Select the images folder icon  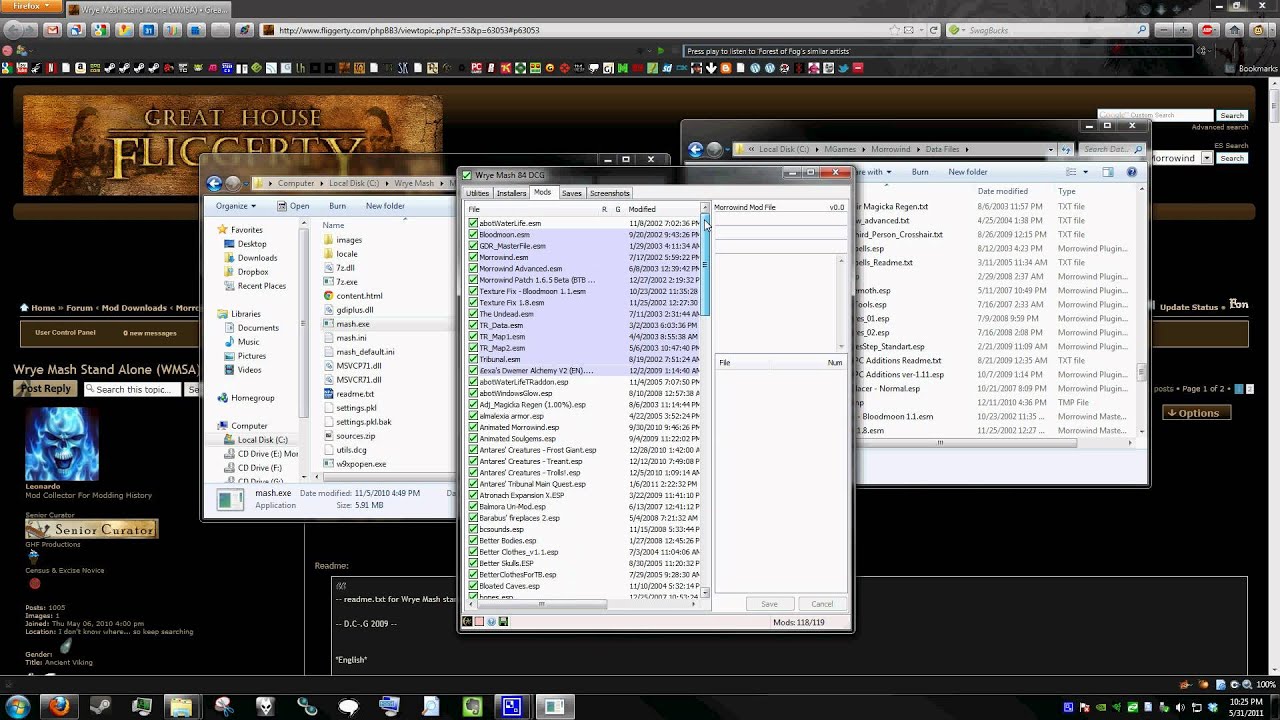click(329, 240)
